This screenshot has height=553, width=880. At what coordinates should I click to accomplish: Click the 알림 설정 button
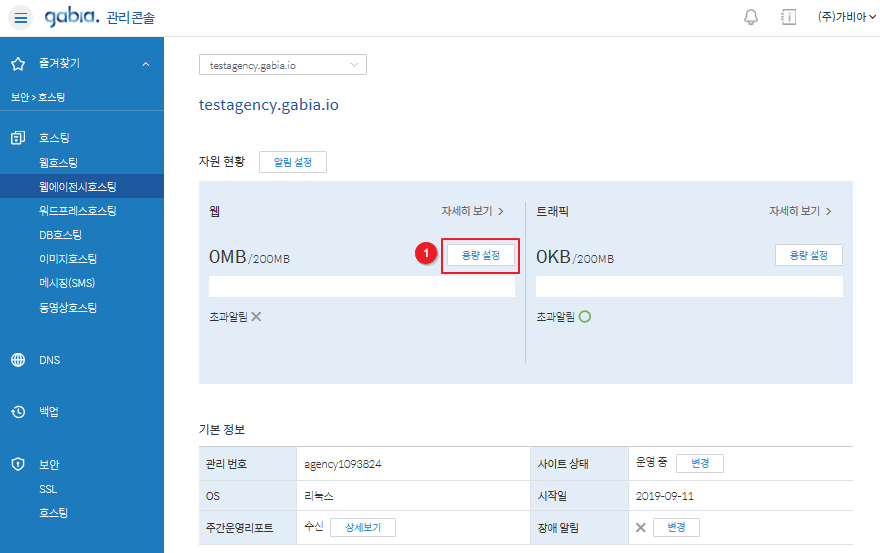coord(292,162)
